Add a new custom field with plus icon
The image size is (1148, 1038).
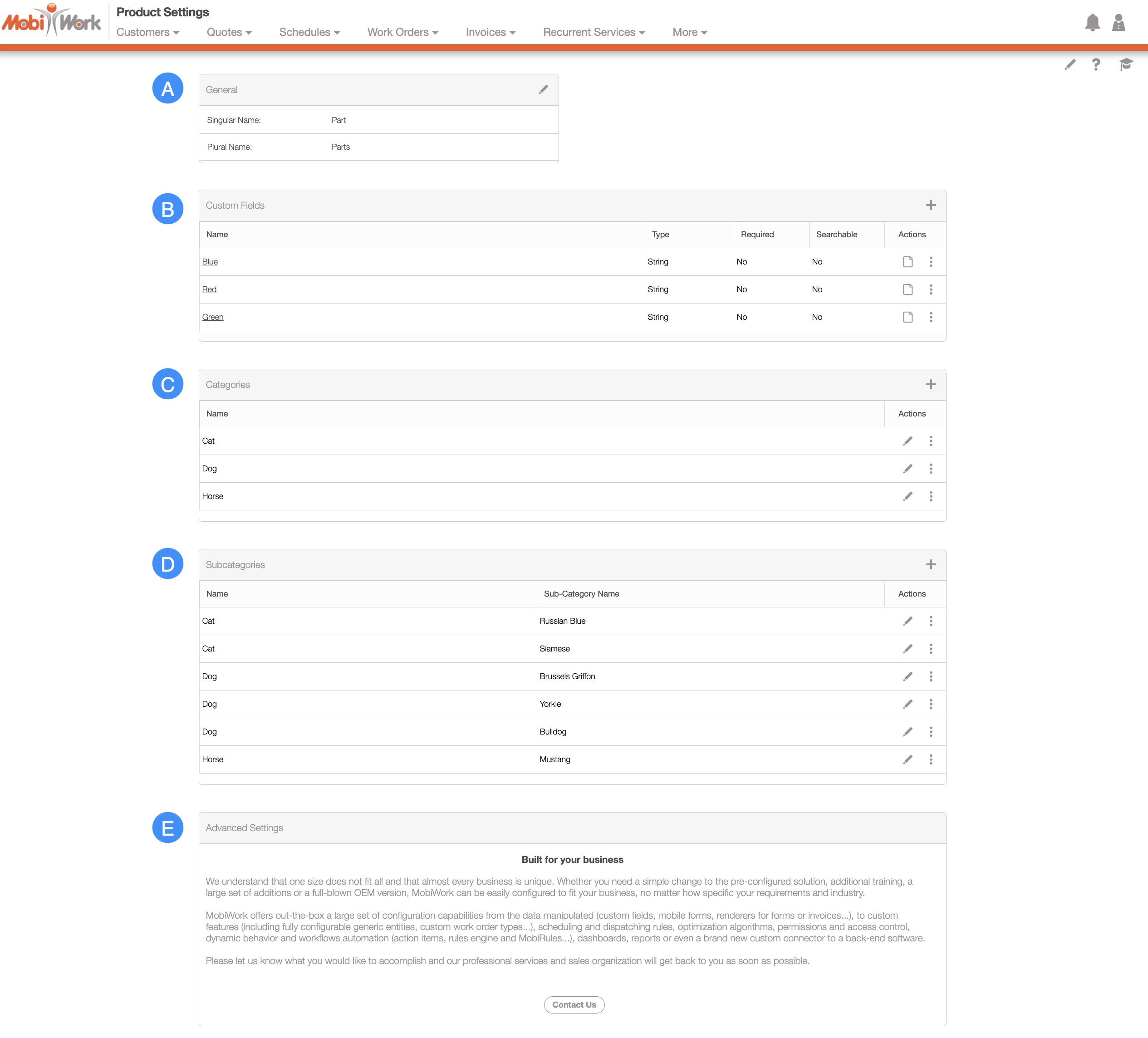931,205
